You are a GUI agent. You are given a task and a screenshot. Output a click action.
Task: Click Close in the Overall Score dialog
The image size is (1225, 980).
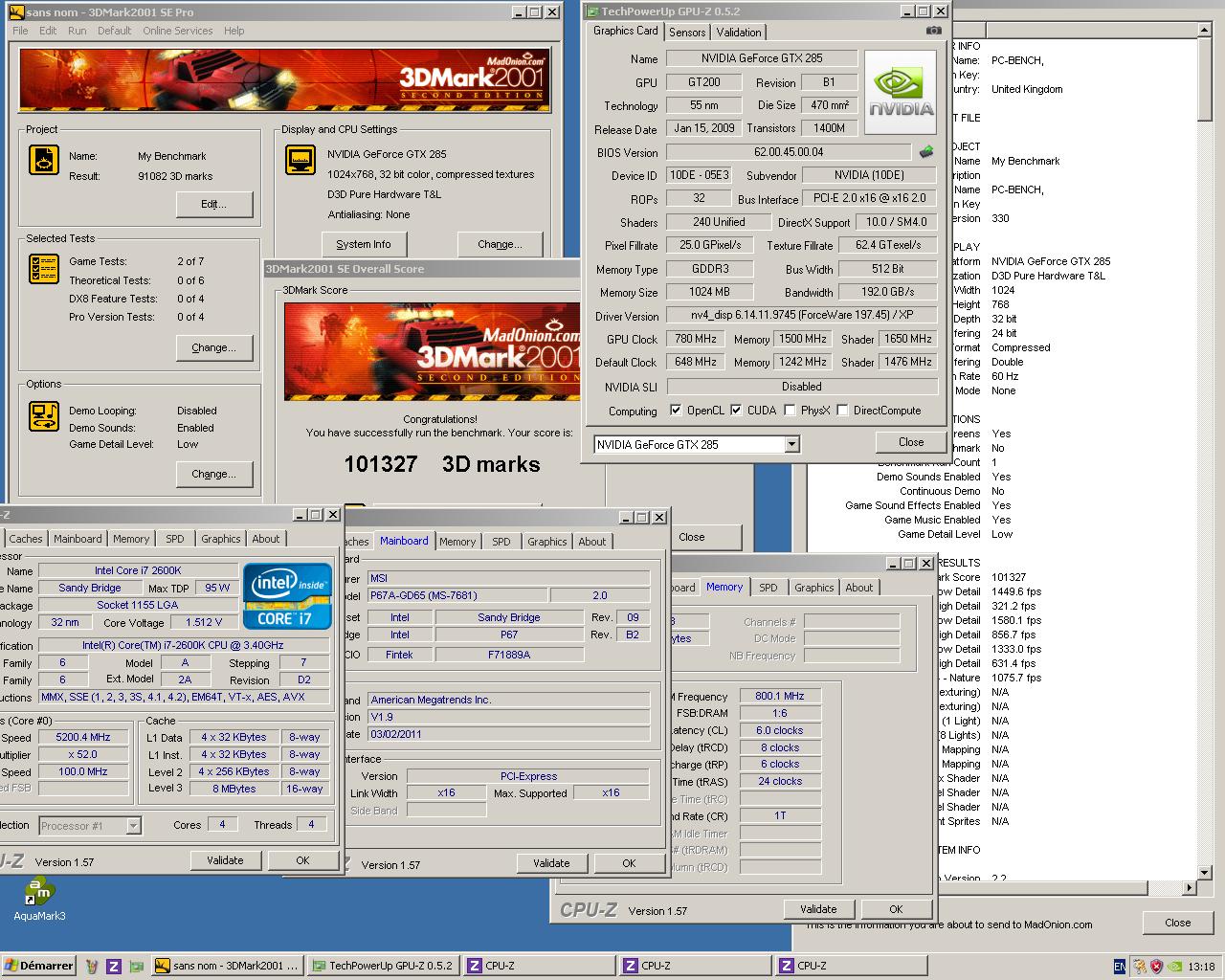coord(692,537)
